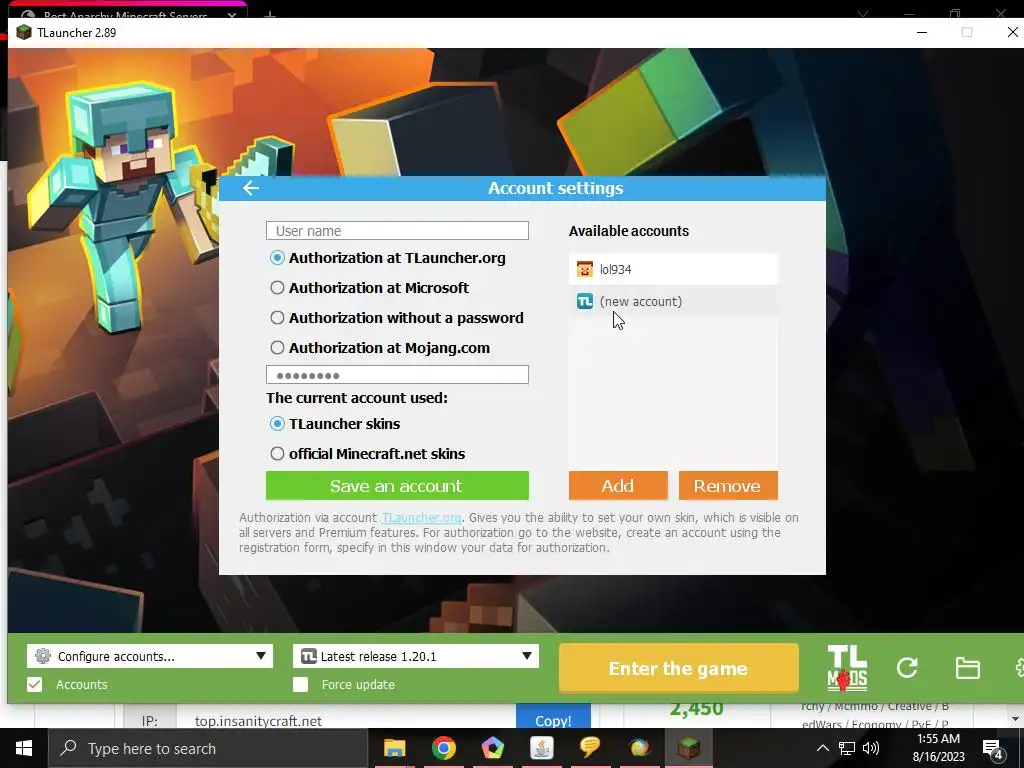Select Authorization at TLauncher.org radio
This screenshot has width=1024, height=768.
click(x=277, y=258)
